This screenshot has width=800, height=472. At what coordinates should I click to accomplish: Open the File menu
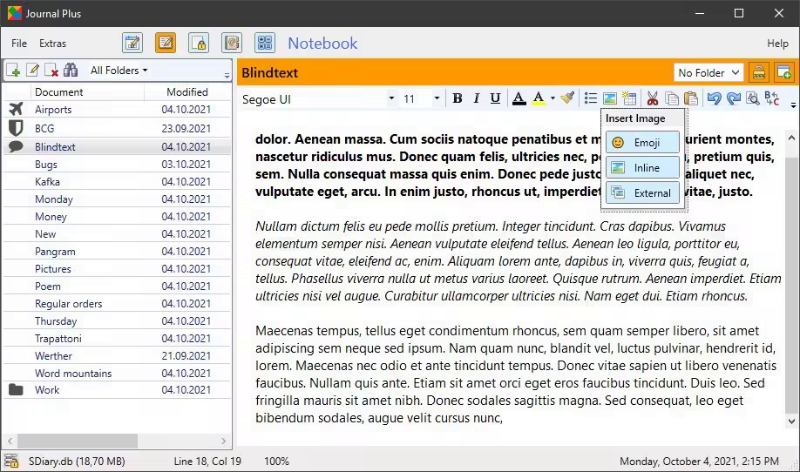(19, 43)
